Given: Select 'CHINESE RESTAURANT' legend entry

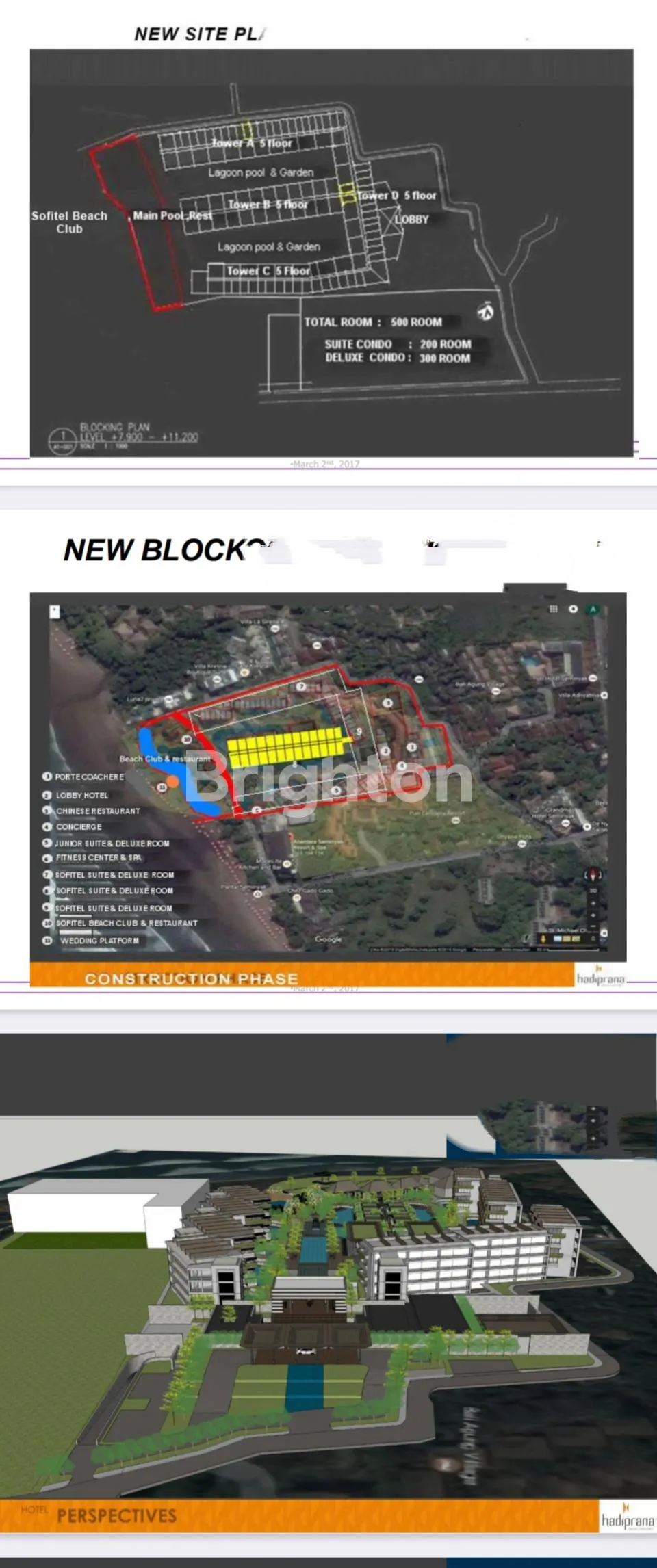Looking at the screenshot, I should coord(97,811).
